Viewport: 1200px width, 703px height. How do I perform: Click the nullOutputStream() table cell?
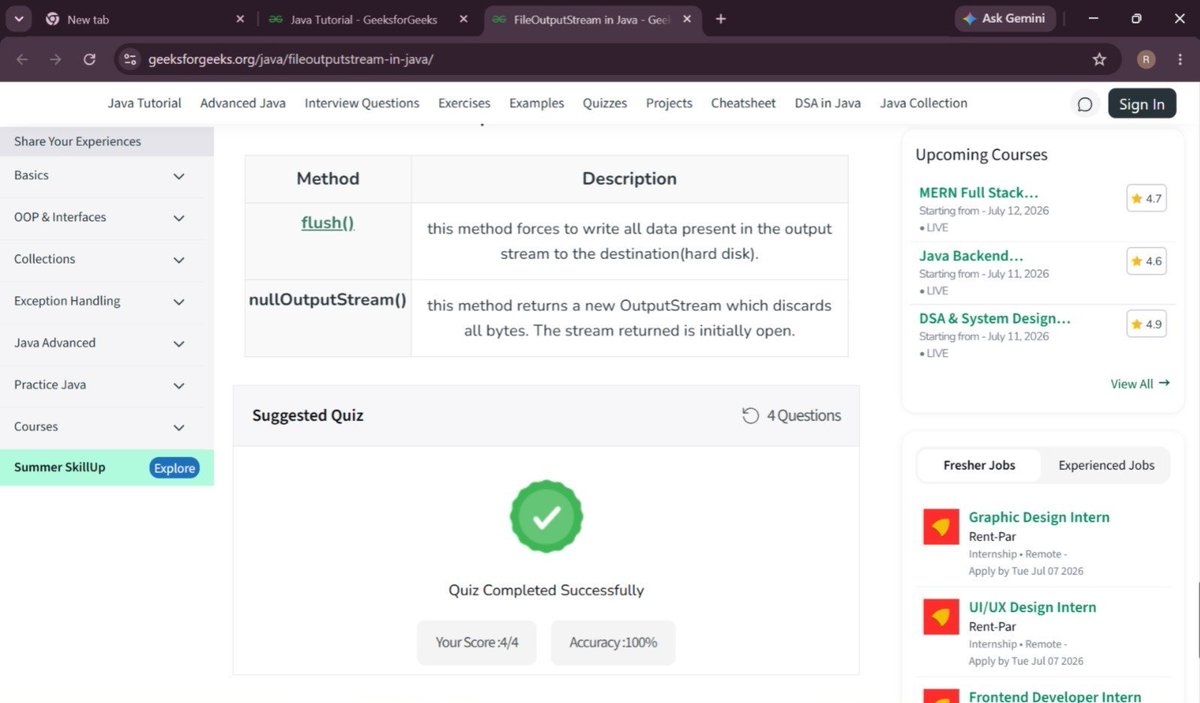[328, 318]
